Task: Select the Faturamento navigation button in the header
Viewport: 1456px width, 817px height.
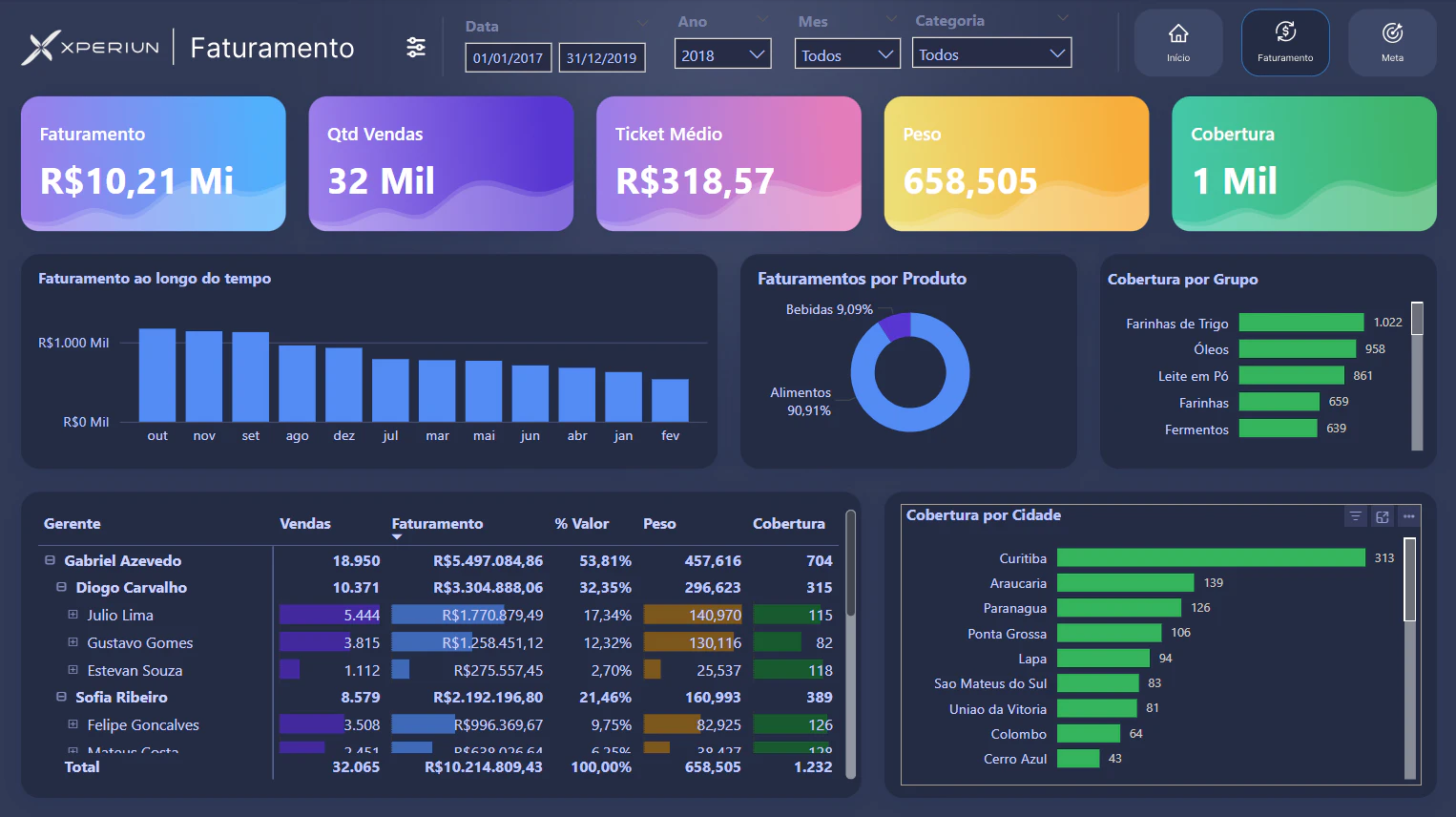Action: 1285,42
